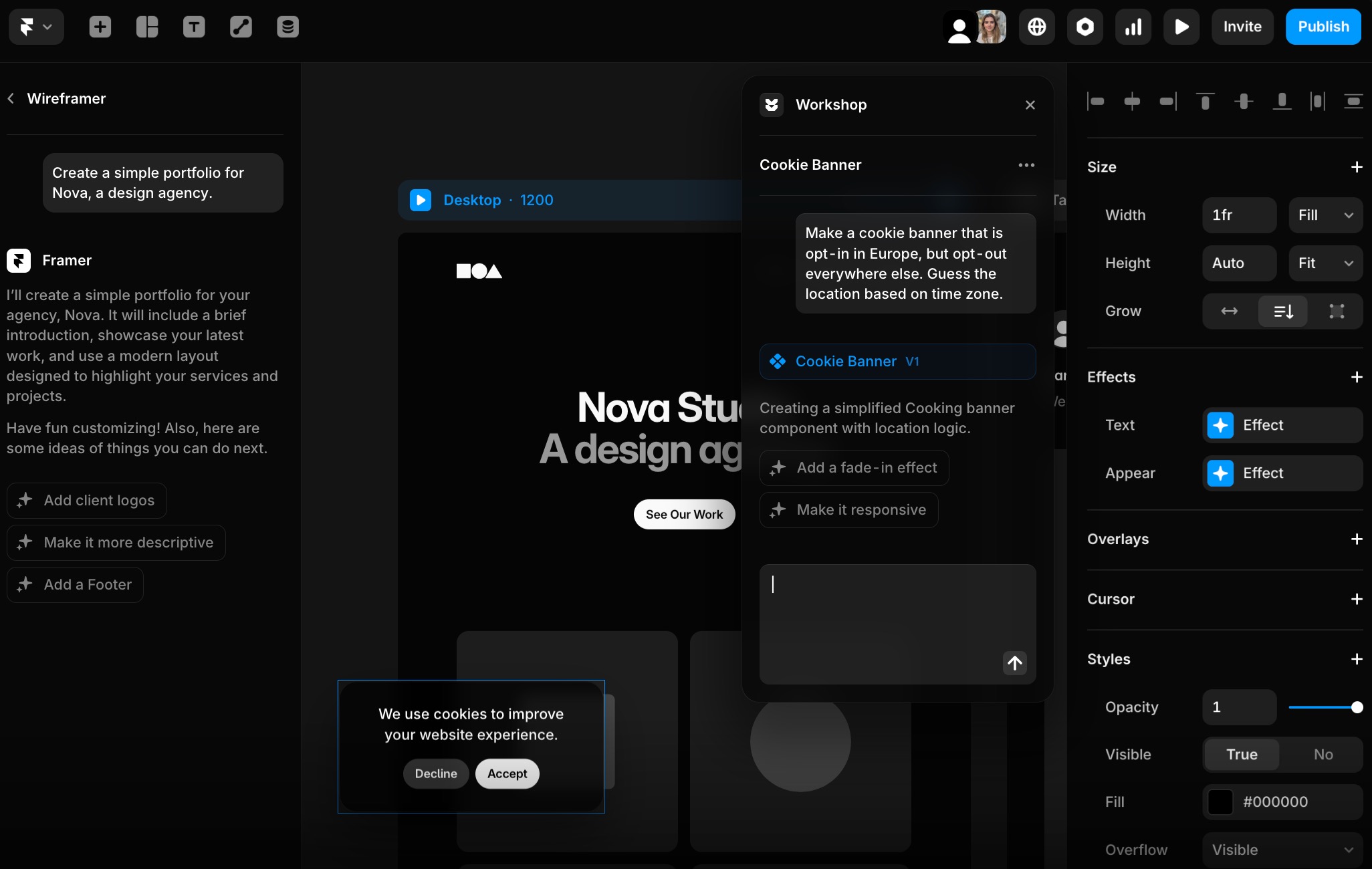Edit the Width 1fr field

[1240, 215]
